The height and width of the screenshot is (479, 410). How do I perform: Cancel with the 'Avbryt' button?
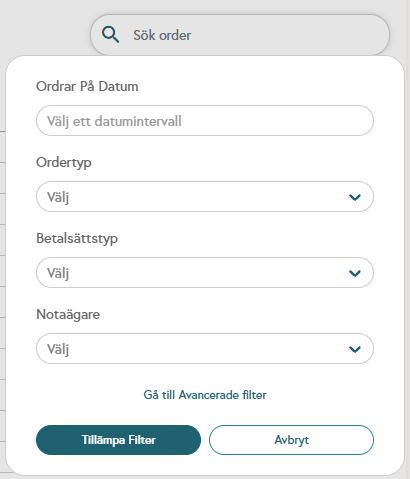pyautogui.click(x=291, y=440)
